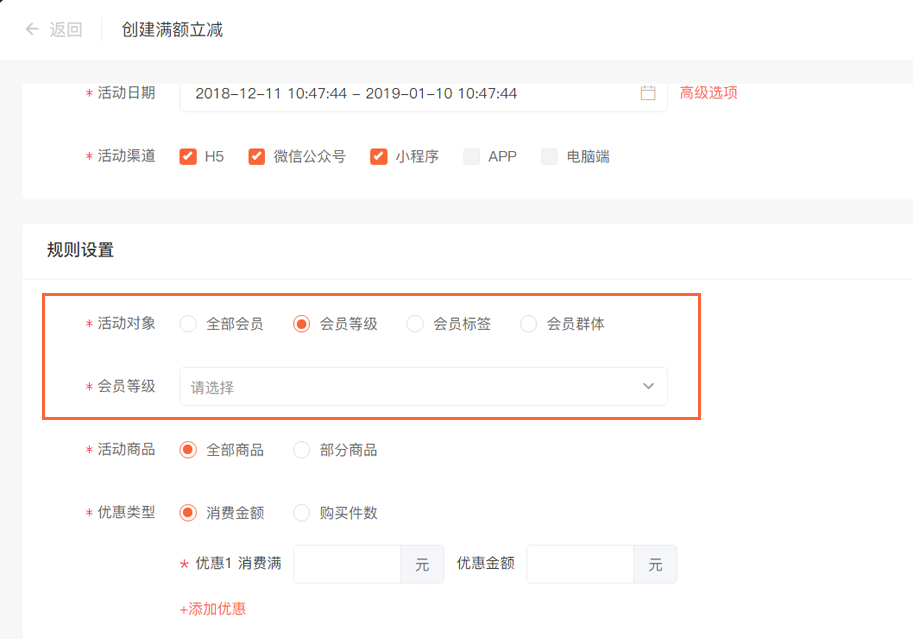
Task: Click the back arrow icon
Action: [x=32, y=29]
